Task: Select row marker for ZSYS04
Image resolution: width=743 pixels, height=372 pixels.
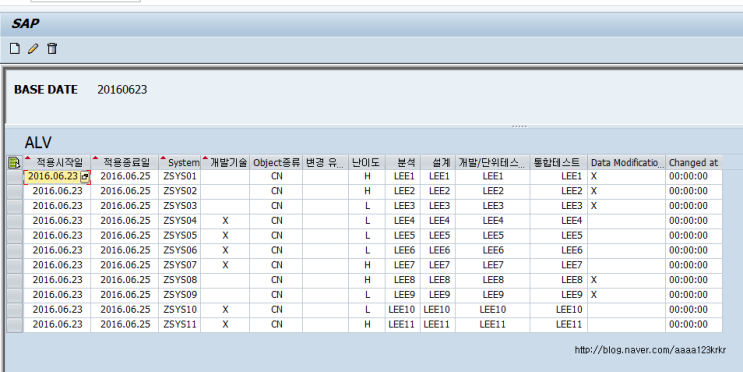Action: [15, 221]
